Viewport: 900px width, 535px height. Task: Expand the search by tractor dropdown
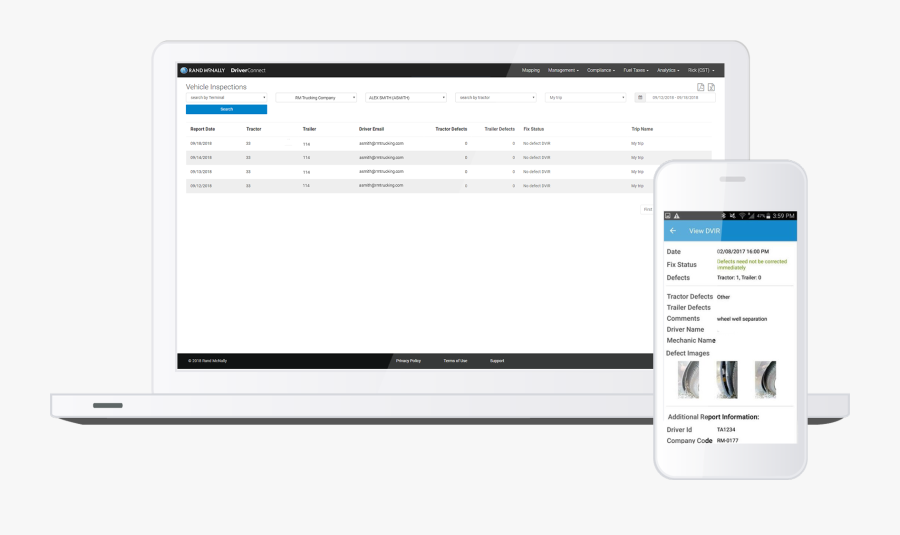(x=495, y=98)
